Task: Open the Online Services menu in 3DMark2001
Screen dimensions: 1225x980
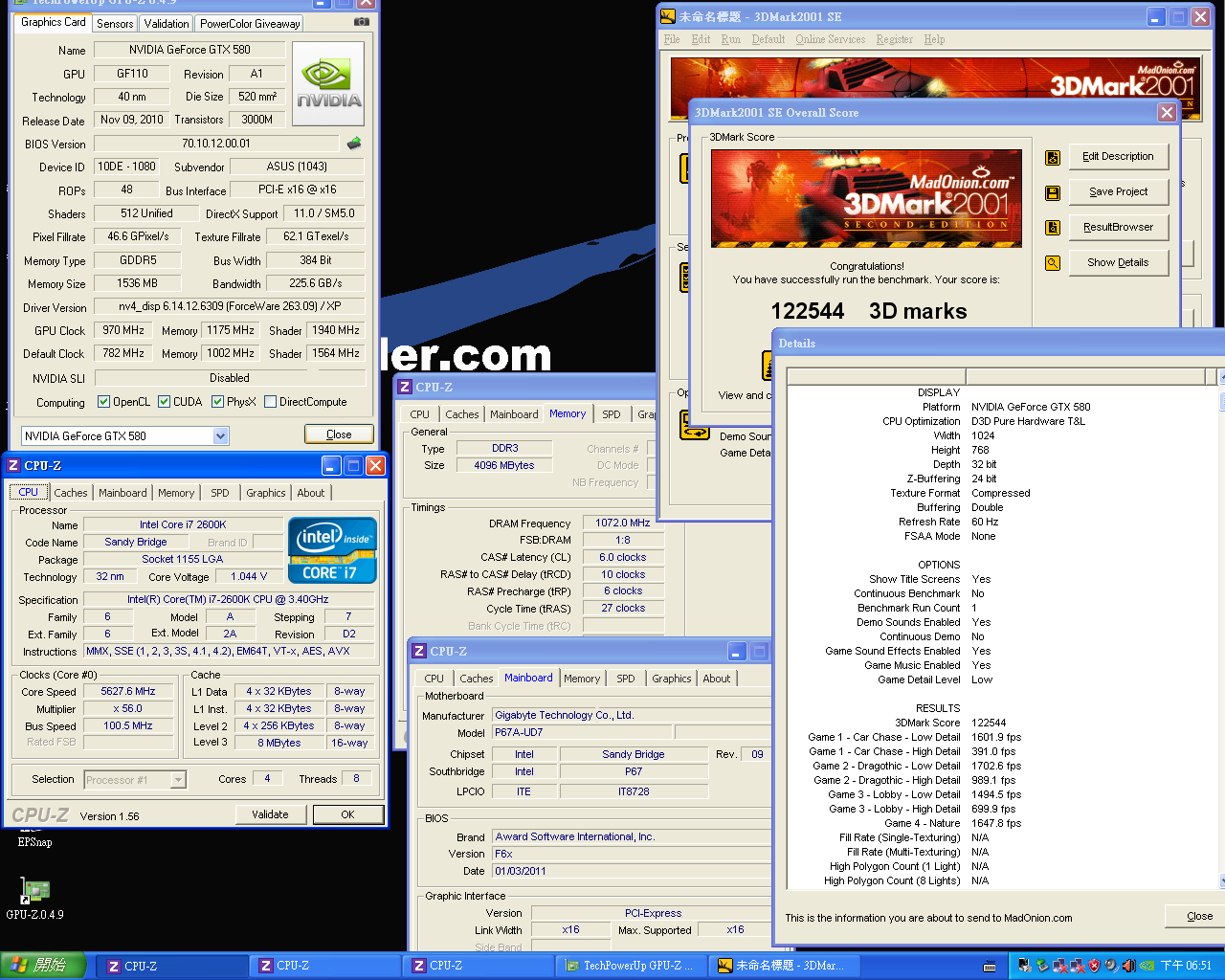Action: click(830, 39)
